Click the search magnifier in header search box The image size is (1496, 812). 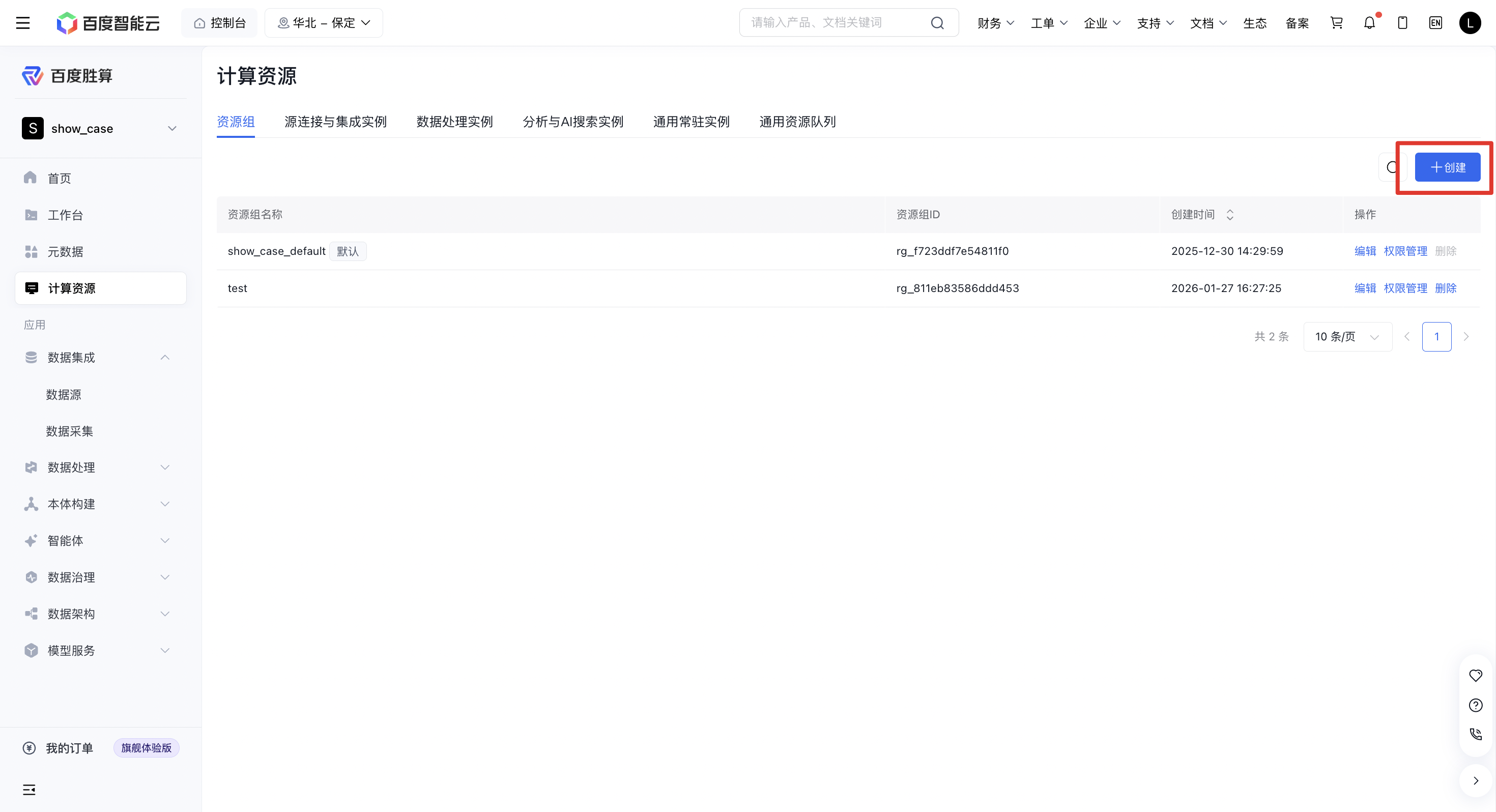[937, 23]
